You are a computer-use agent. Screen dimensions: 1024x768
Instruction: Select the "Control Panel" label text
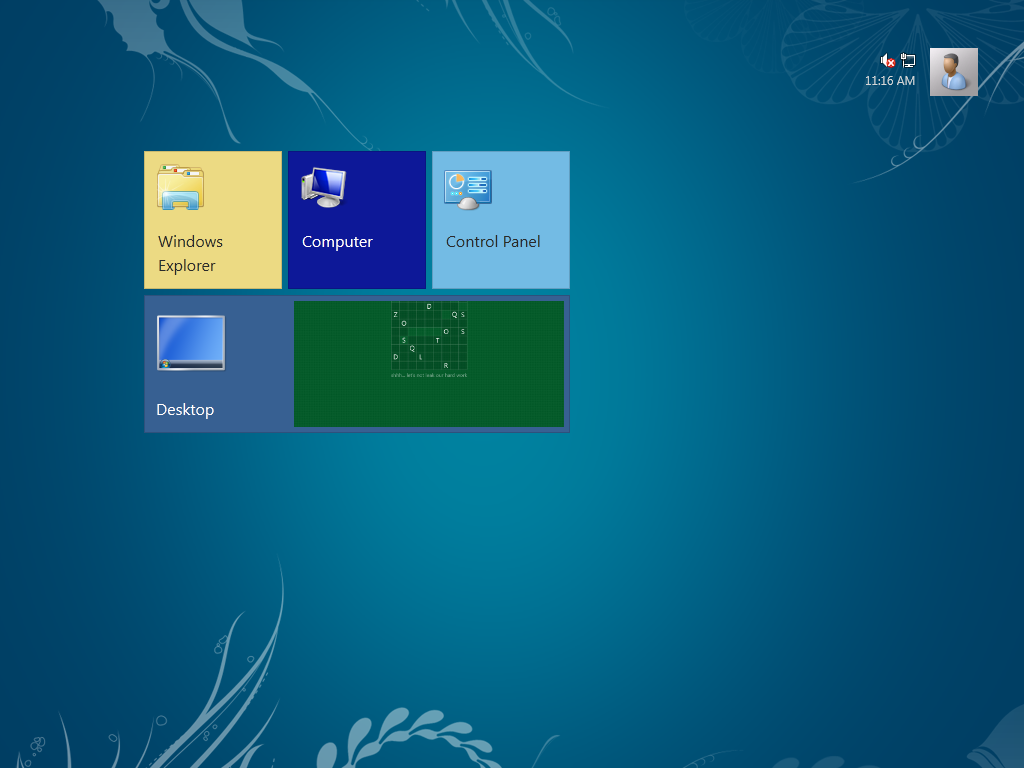[x=493, y=242]
